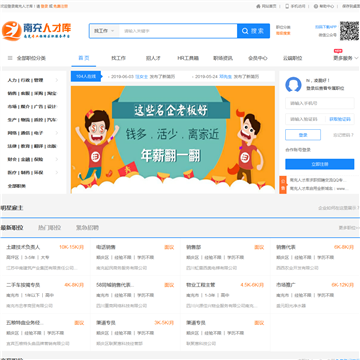Click the 更多职位 link
Viewport: 360px width, 360px height.
[x=349, y=228]
